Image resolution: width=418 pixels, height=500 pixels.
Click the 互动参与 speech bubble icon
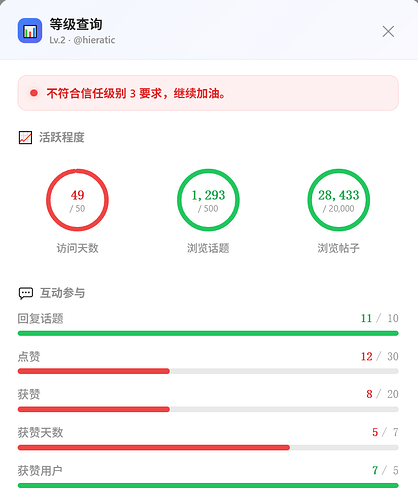pos(26,293)
